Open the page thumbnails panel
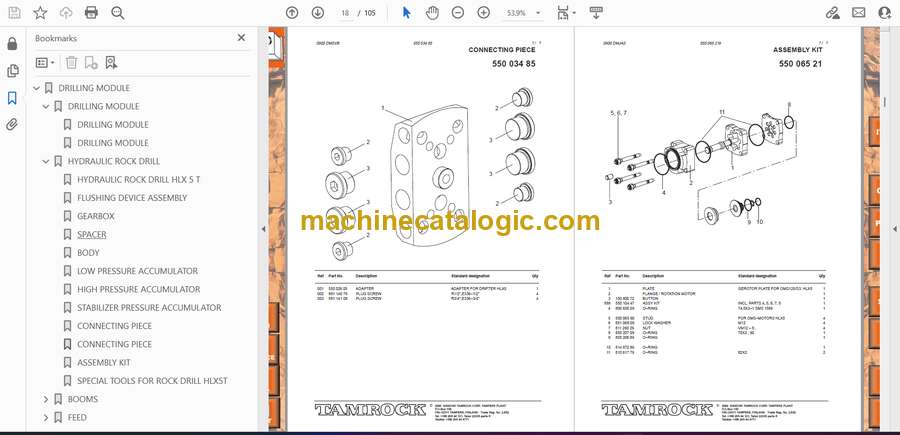Screen dimensions: 900x435 [12, 71]
